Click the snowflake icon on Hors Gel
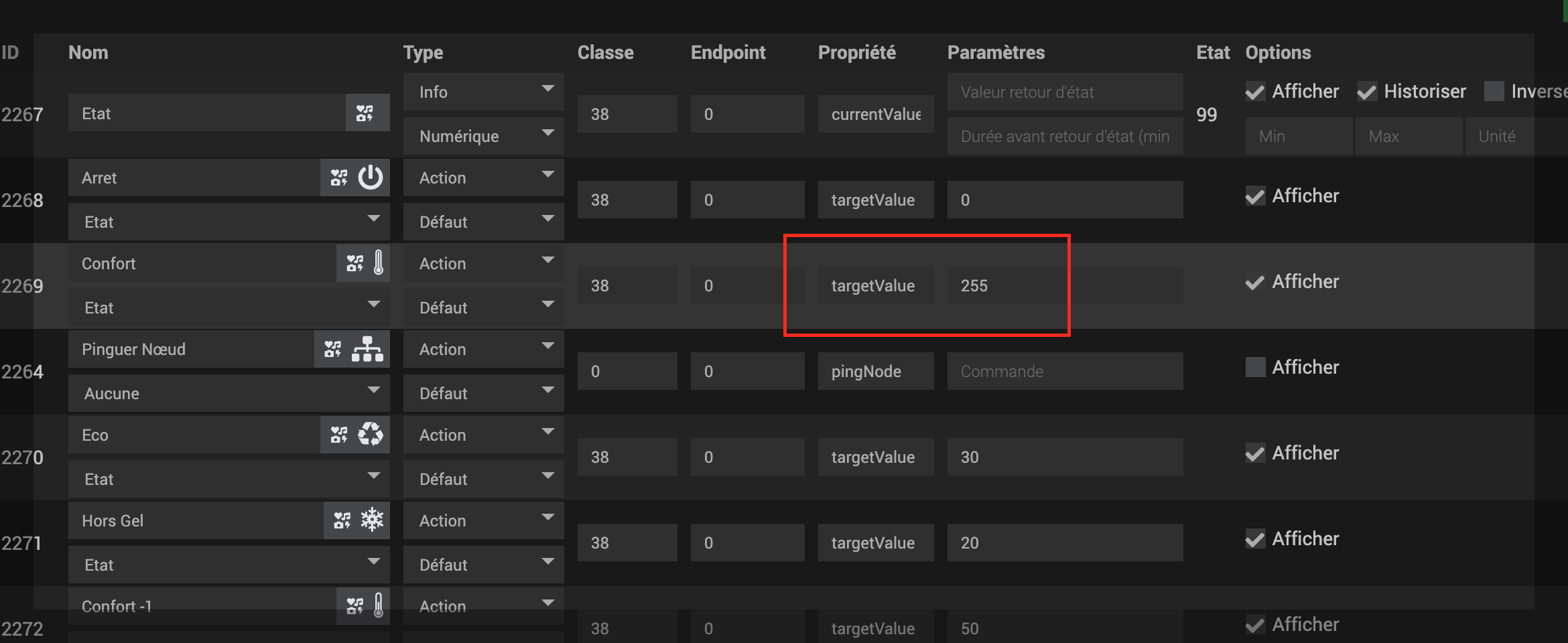 coord(372,520)
